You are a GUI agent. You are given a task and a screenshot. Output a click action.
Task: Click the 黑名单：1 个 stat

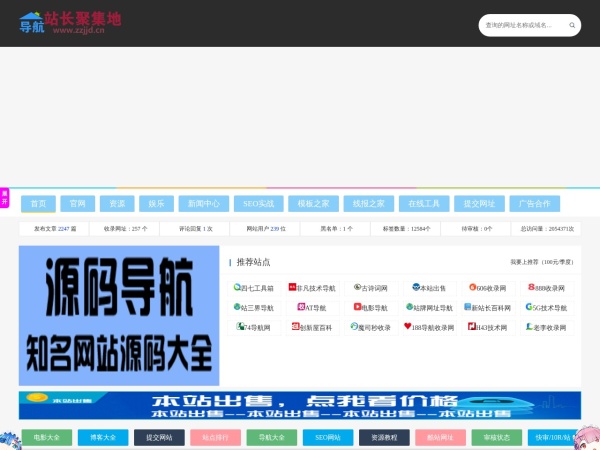[x=336, y=229]
